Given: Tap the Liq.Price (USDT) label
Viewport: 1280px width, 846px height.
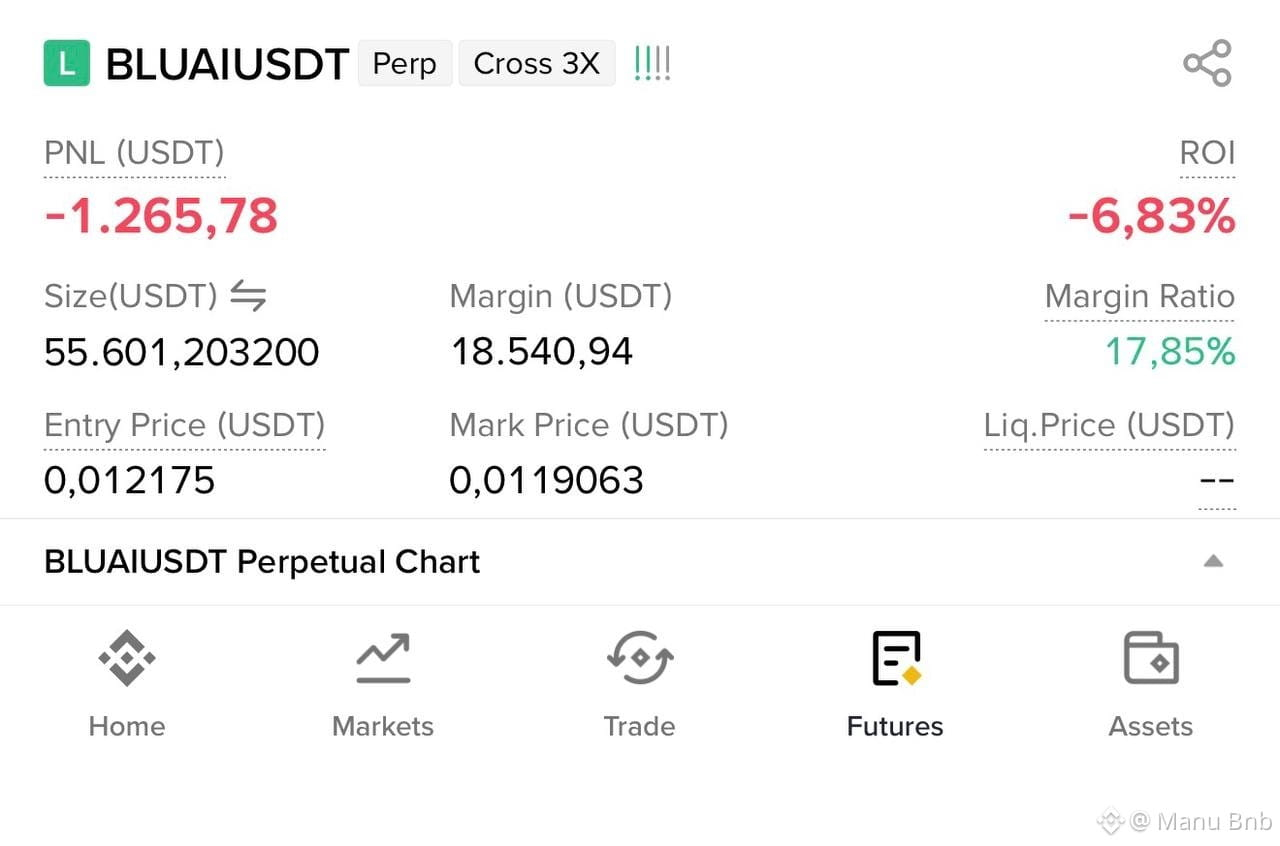Looking at the screenshot, I should pos(1110,425).
